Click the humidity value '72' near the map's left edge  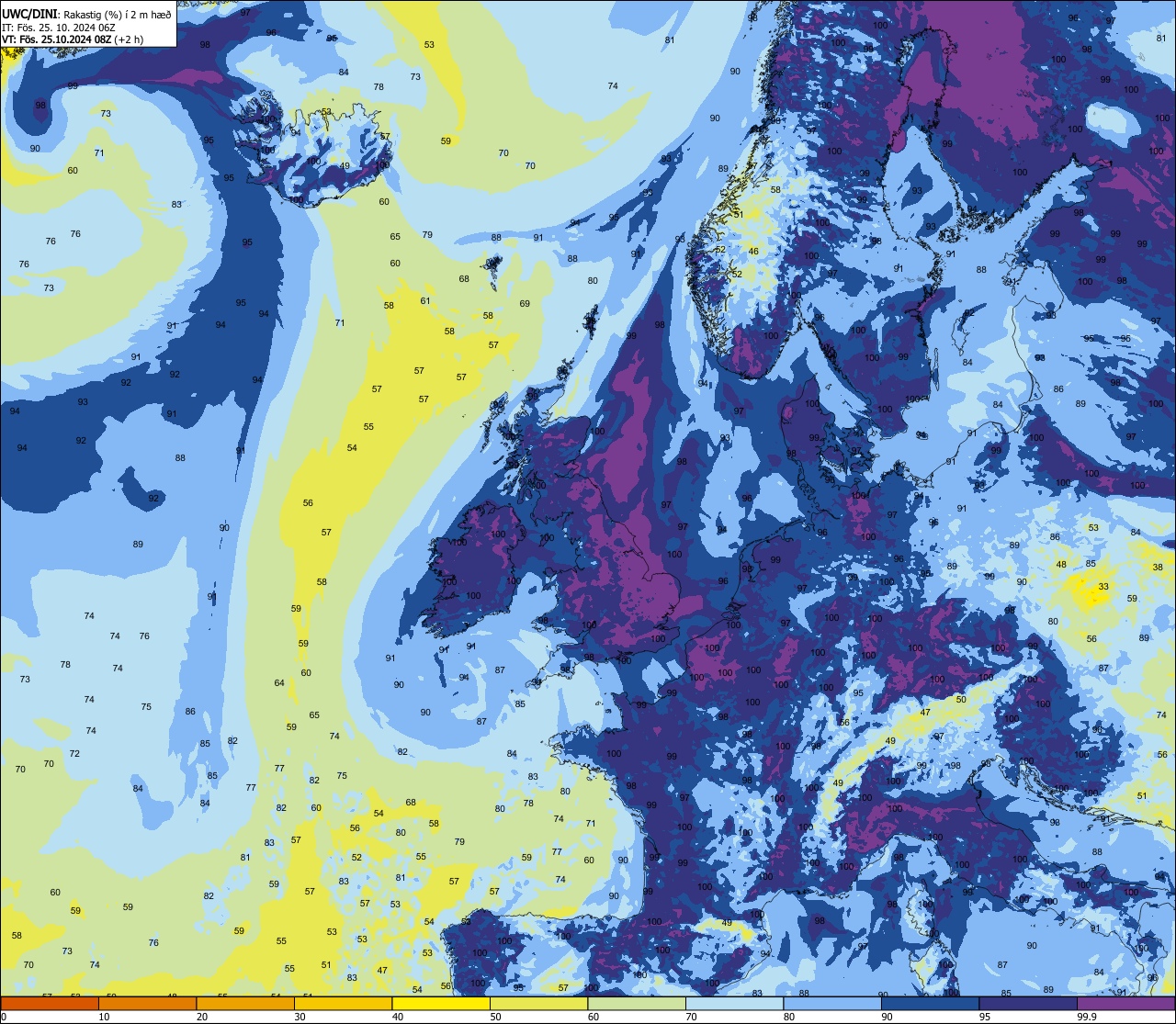[x=74, y=754]
